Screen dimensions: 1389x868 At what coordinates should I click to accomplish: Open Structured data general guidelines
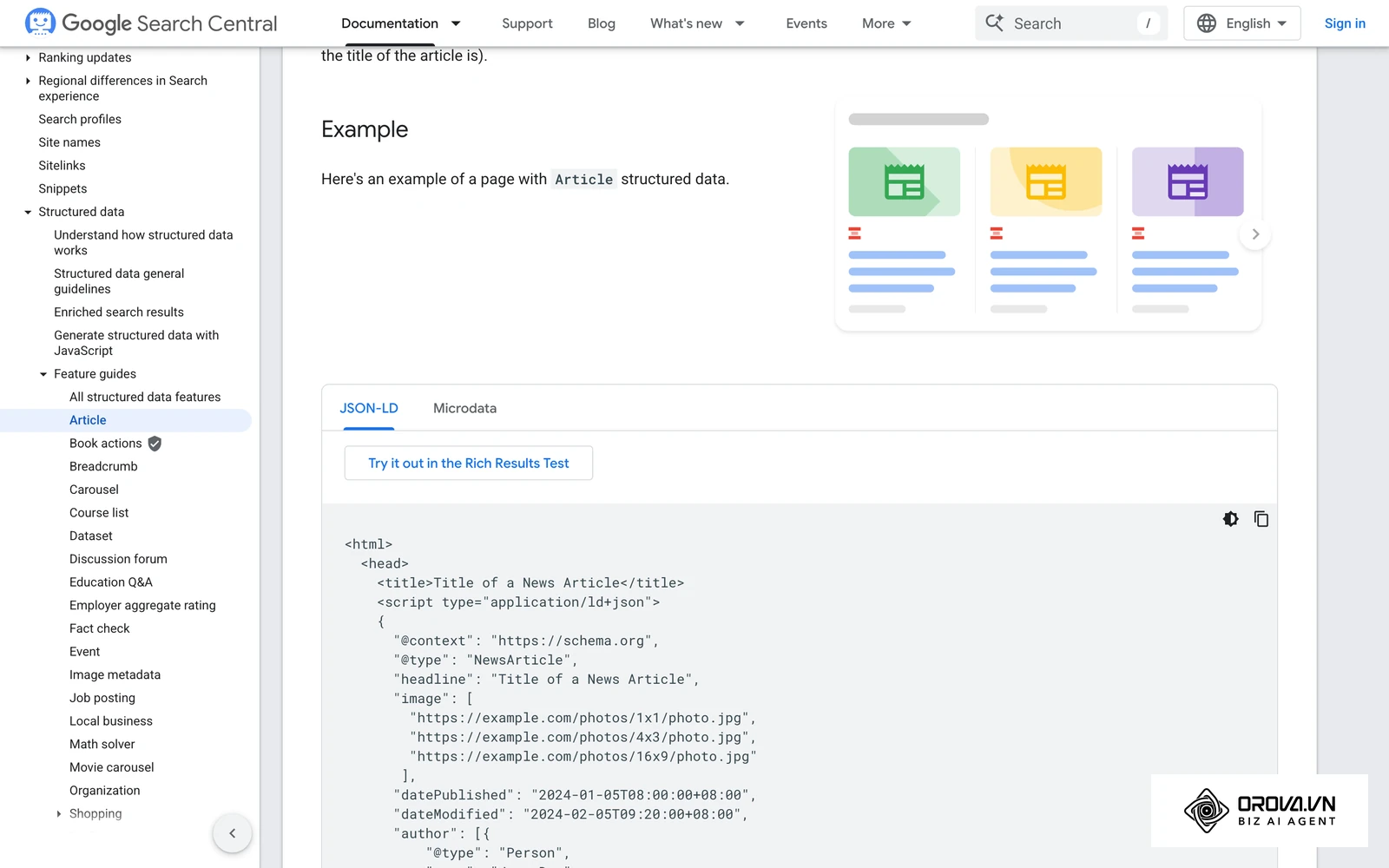coord(119,281)
